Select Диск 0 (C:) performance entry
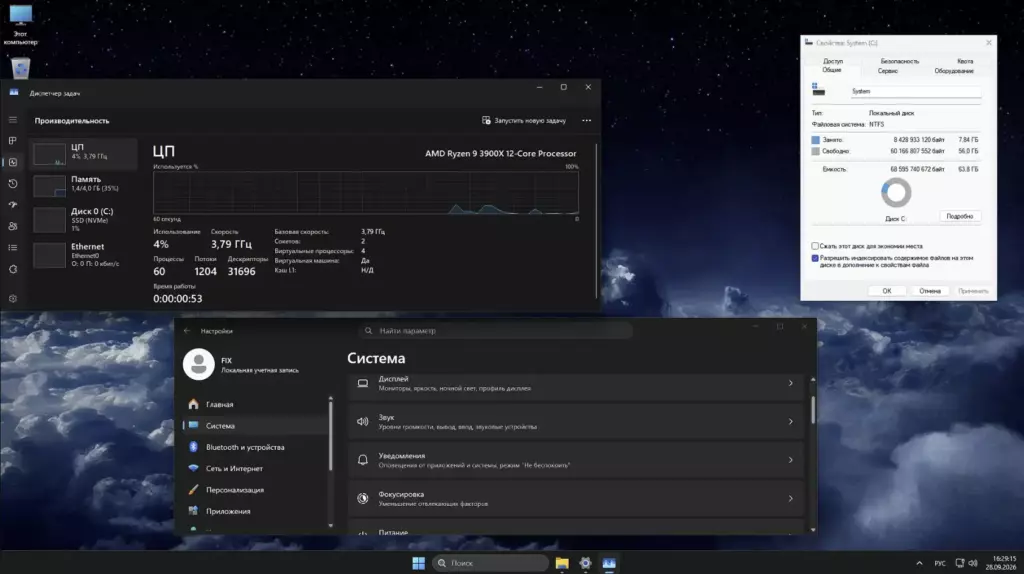1024x574 pixels. [84, 219]
